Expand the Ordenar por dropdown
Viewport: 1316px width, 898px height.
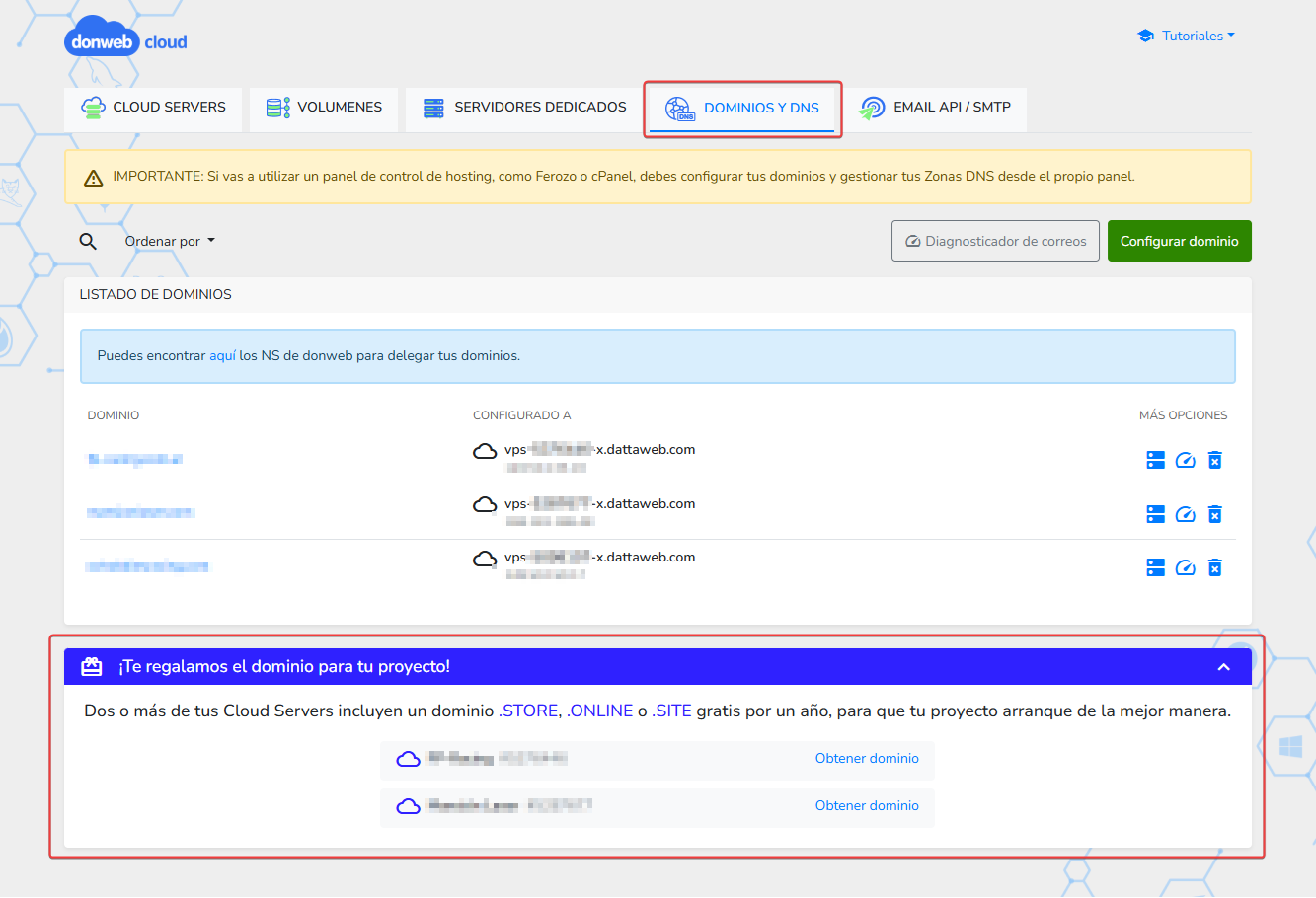pyautogui.click(x=169, y=241)
